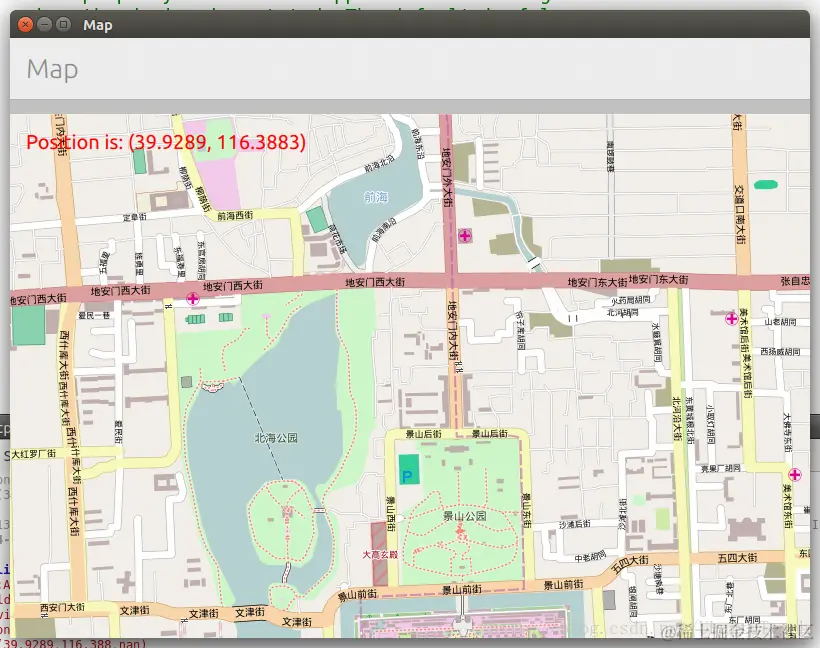Click the 五四大街 label below the building footprint
The image size is (820, 648).
coord(737,558)
